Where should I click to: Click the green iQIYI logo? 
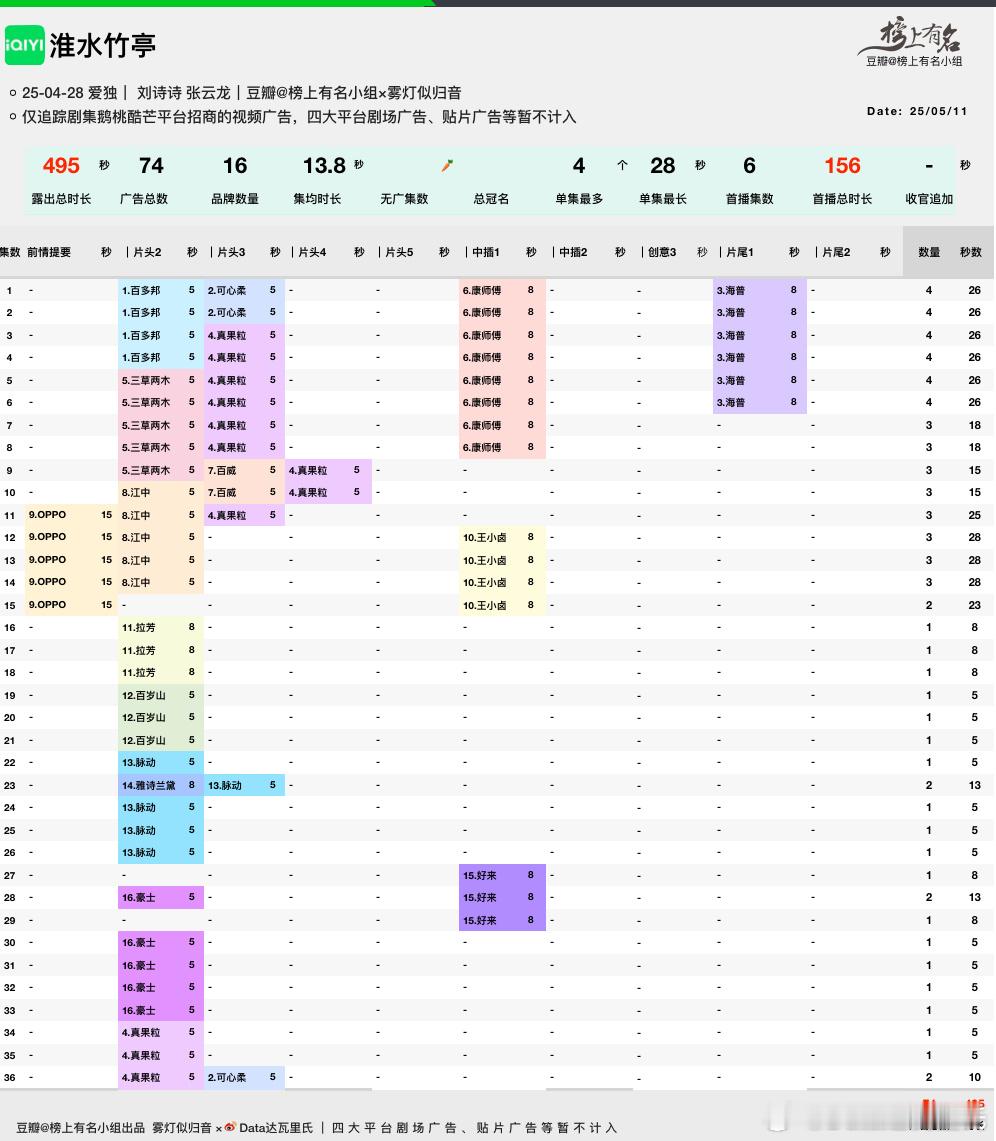(25, 45)
